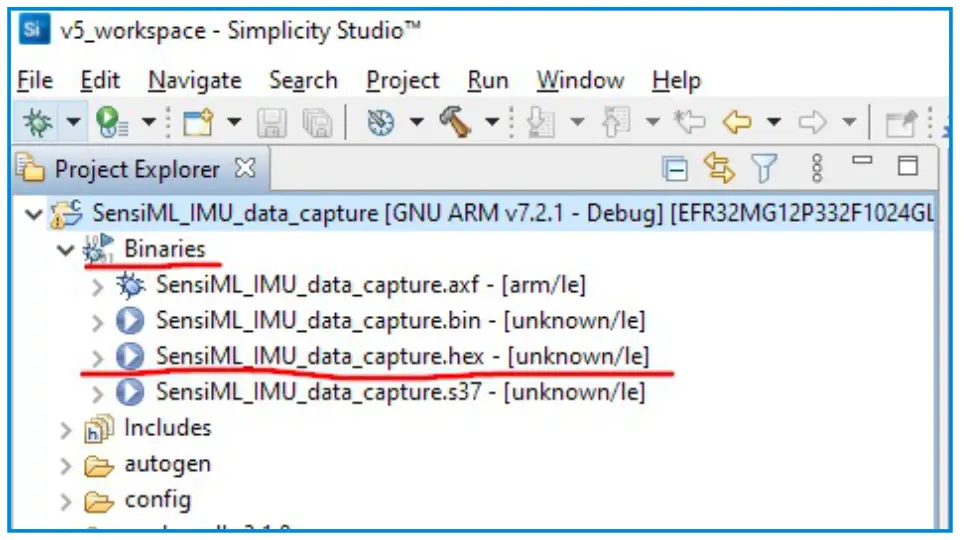The height and width of the screenshot is (540, 964).
Task: Open the New wizard dropdown arrow
Action: [234, 121]
